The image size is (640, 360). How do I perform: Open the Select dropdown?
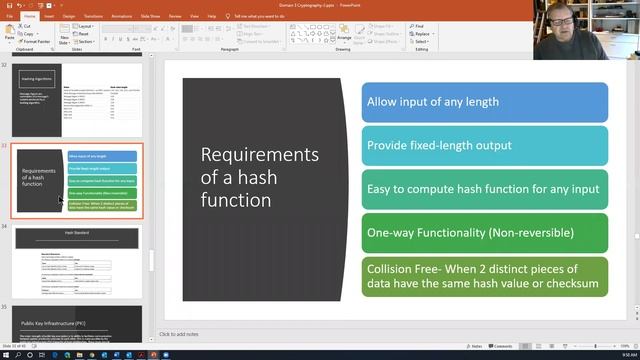419,42
